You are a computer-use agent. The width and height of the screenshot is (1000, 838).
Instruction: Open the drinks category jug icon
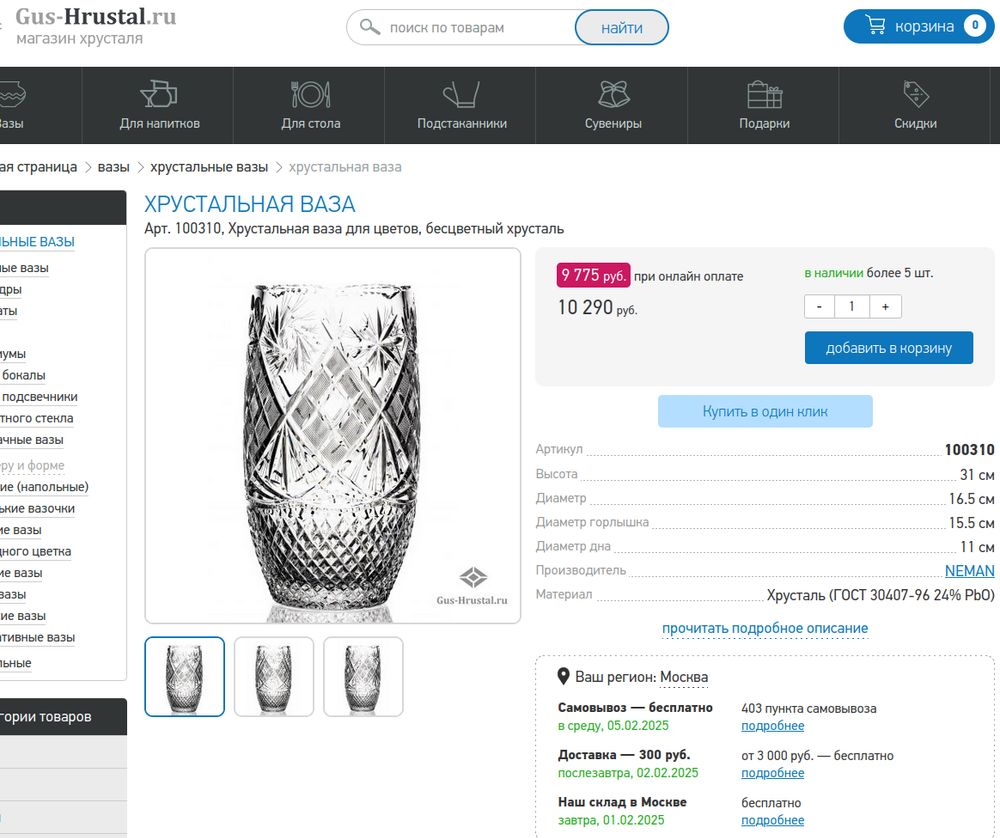click(x=159, y=95)
